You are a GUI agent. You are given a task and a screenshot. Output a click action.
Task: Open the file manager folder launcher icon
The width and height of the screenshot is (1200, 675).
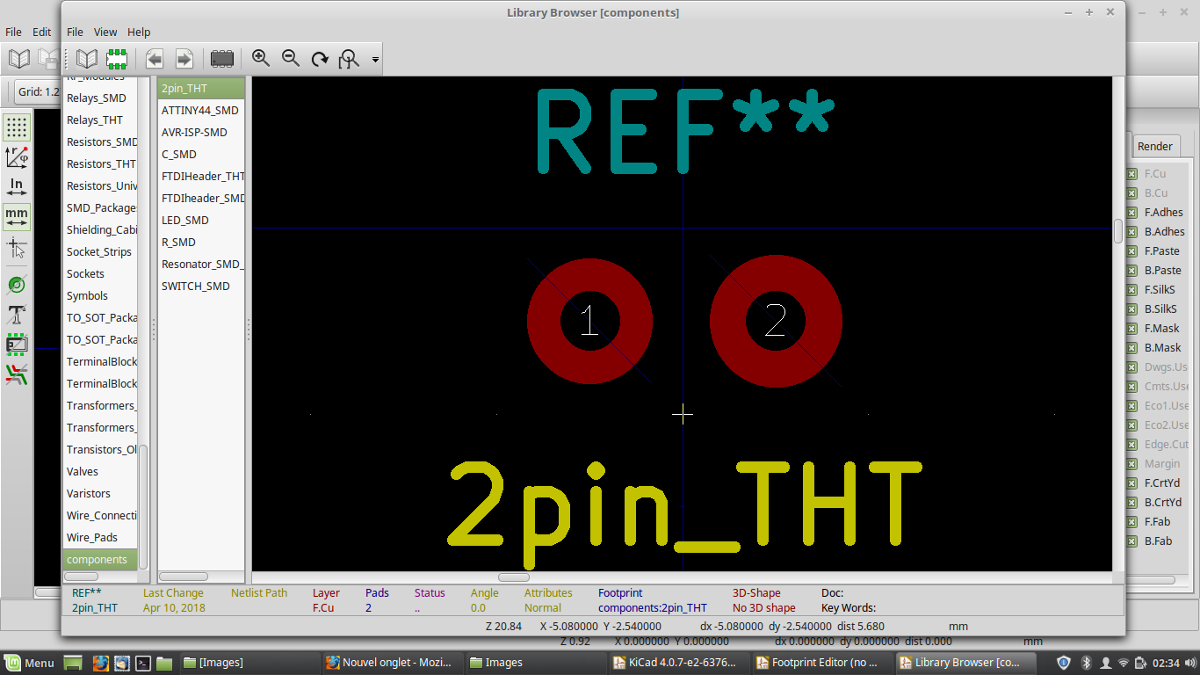point(164,662)
